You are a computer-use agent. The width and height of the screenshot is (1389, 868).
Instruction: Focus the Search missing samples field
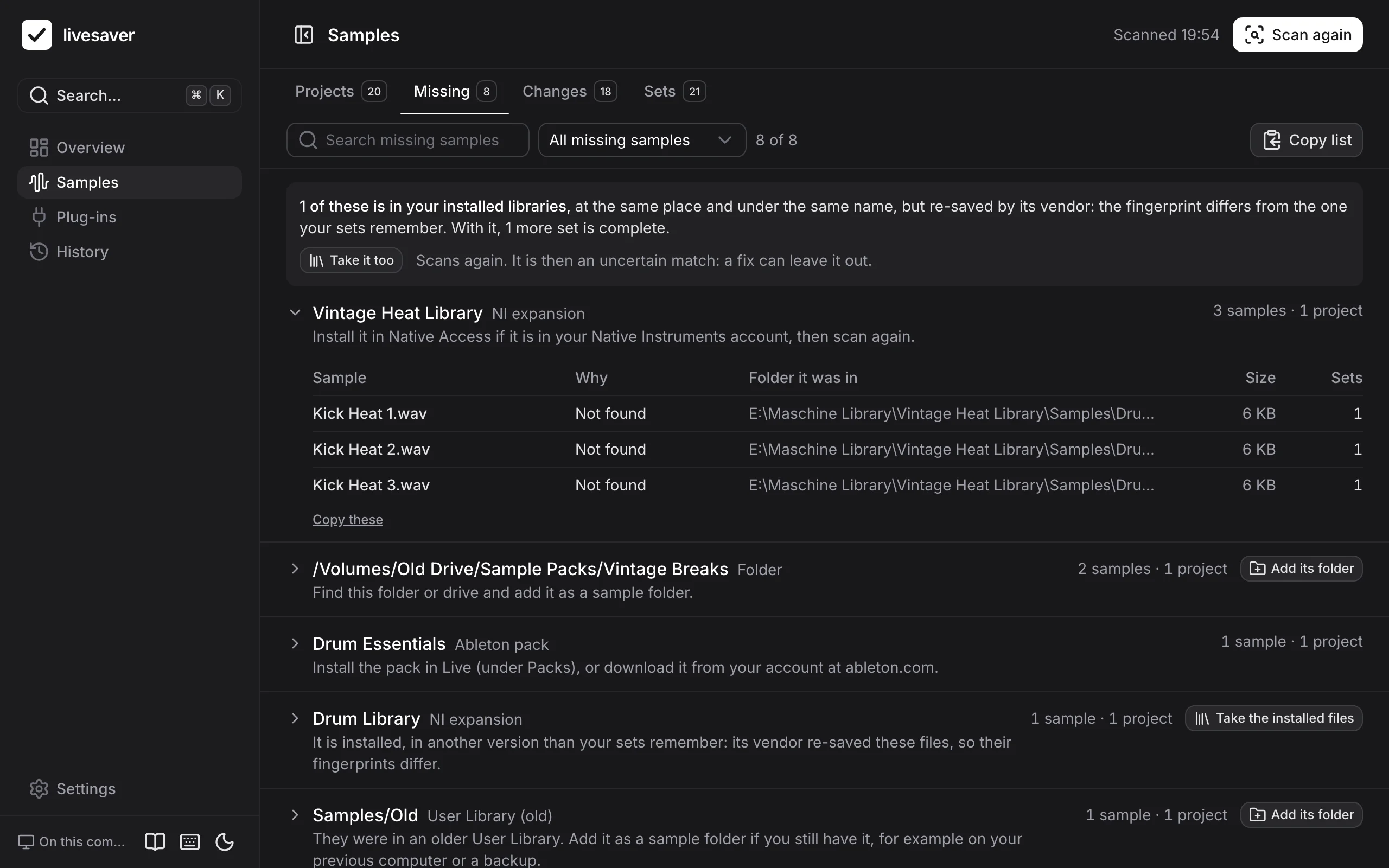coord(407,140)
